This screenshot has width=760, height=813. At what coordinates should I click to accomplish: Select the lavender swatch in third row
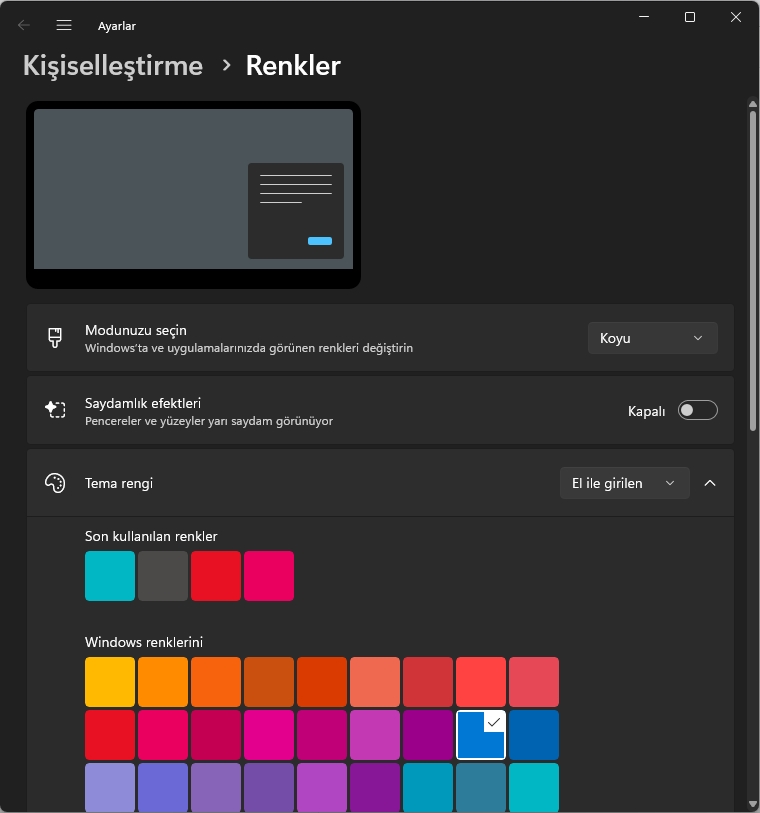point(110,788)
